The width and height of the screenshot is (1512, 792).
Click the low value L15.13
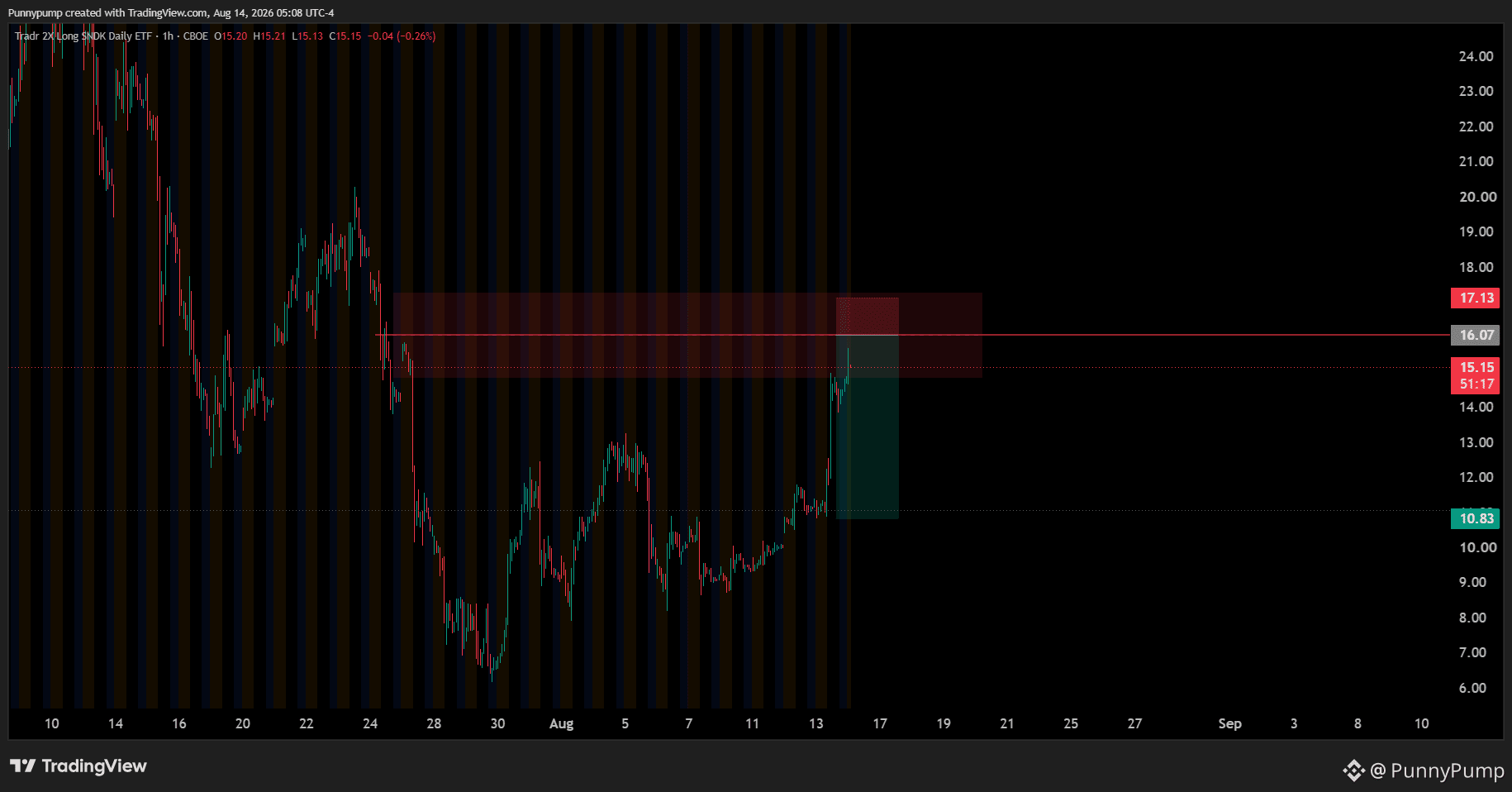click(307, 36)
